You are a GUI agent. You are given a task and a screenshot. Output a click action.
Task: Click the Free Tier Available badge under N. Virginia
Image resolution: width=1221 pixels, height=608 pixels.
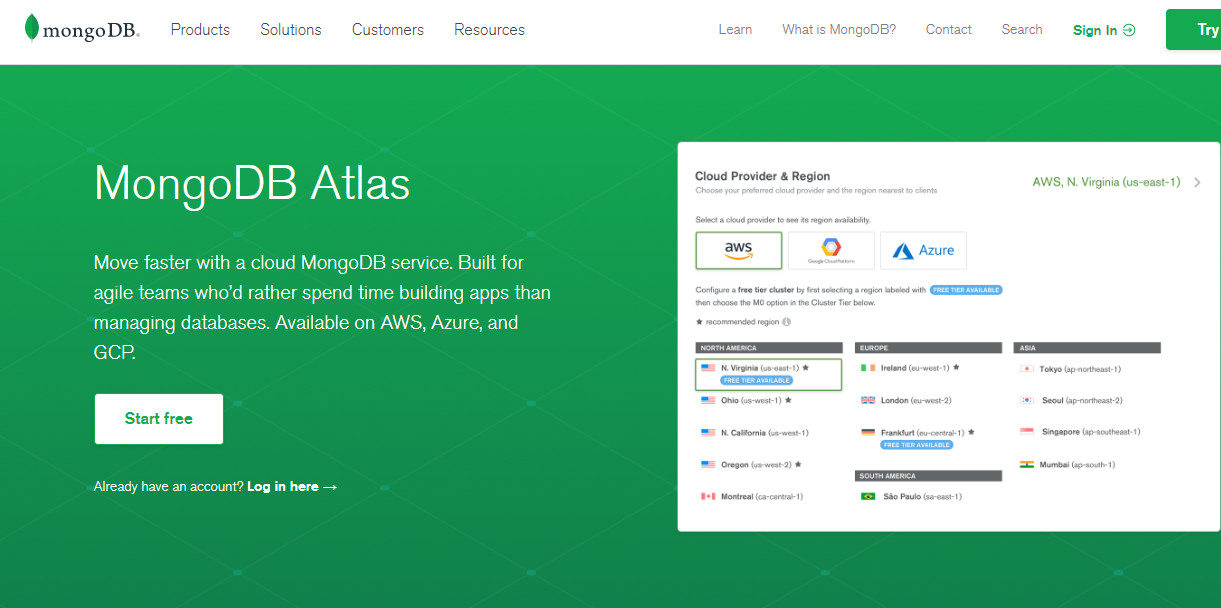(757, 381)
